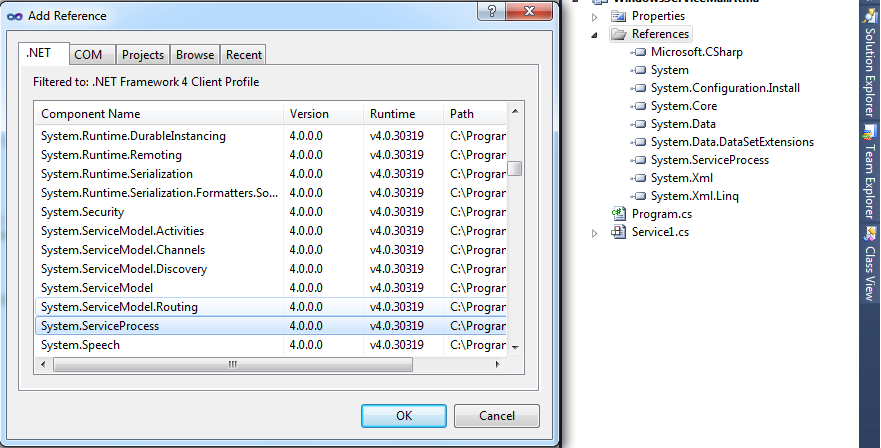Viewport: 881px width, 448px height.
Task: Click the vertical scrollbar down arrow
Action: click(515, 348)
